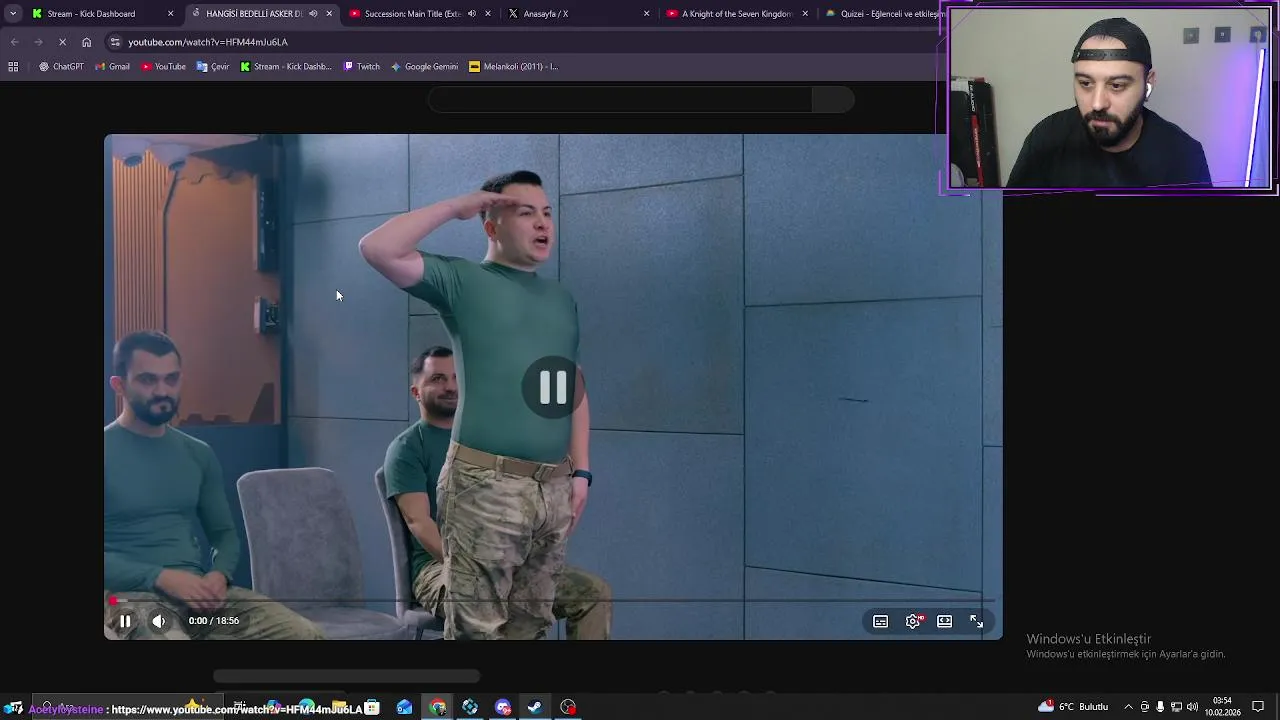Open weather widget 6°C Bulutlu
This screenshot has width=1280, height=720.
(1073, 707)
